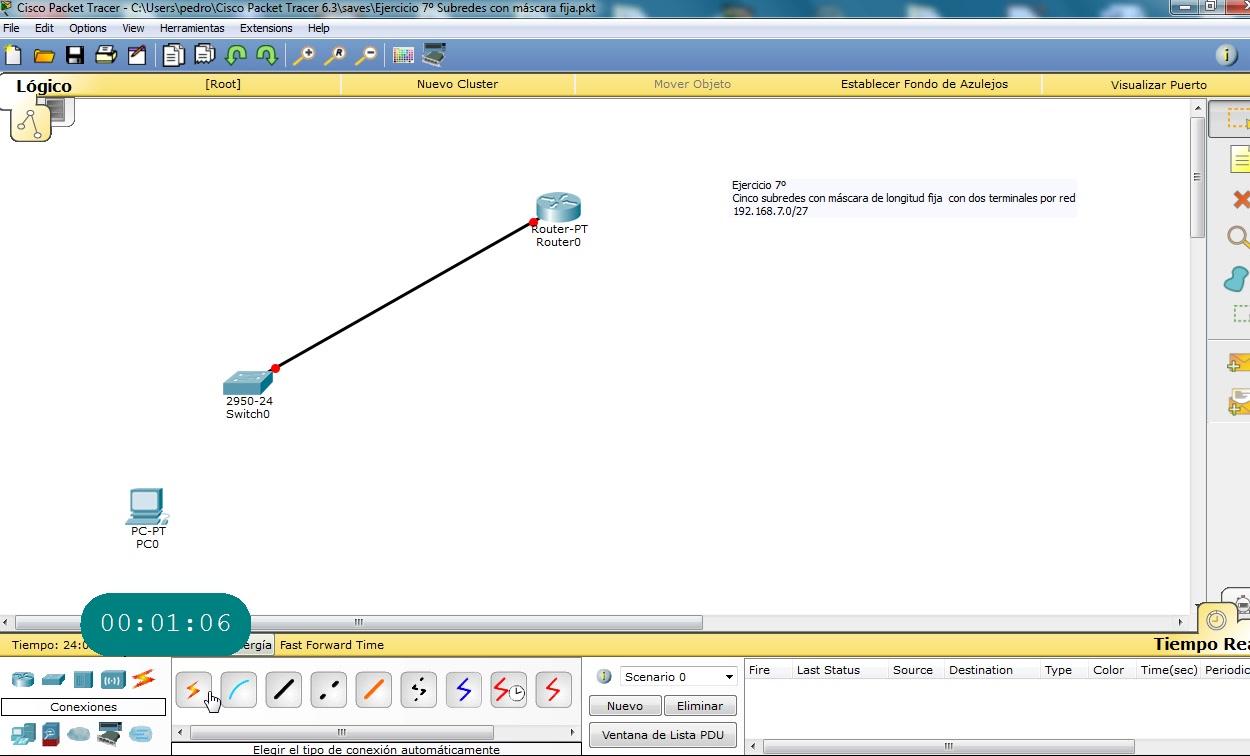Click the Eliminar scenario button
This screenshot has height=756, width=1250.
[x=700, y=706]
